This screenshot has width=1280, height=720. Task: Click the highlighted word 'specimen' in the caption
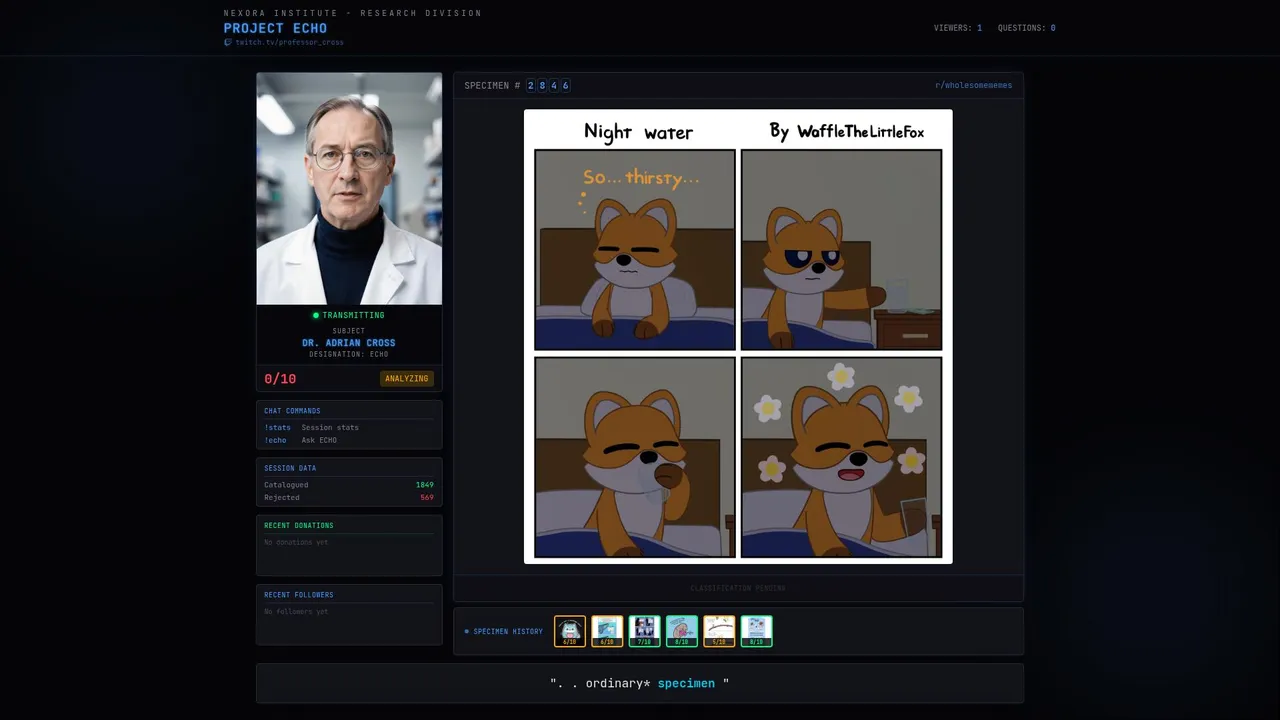(x=686, y=683)
